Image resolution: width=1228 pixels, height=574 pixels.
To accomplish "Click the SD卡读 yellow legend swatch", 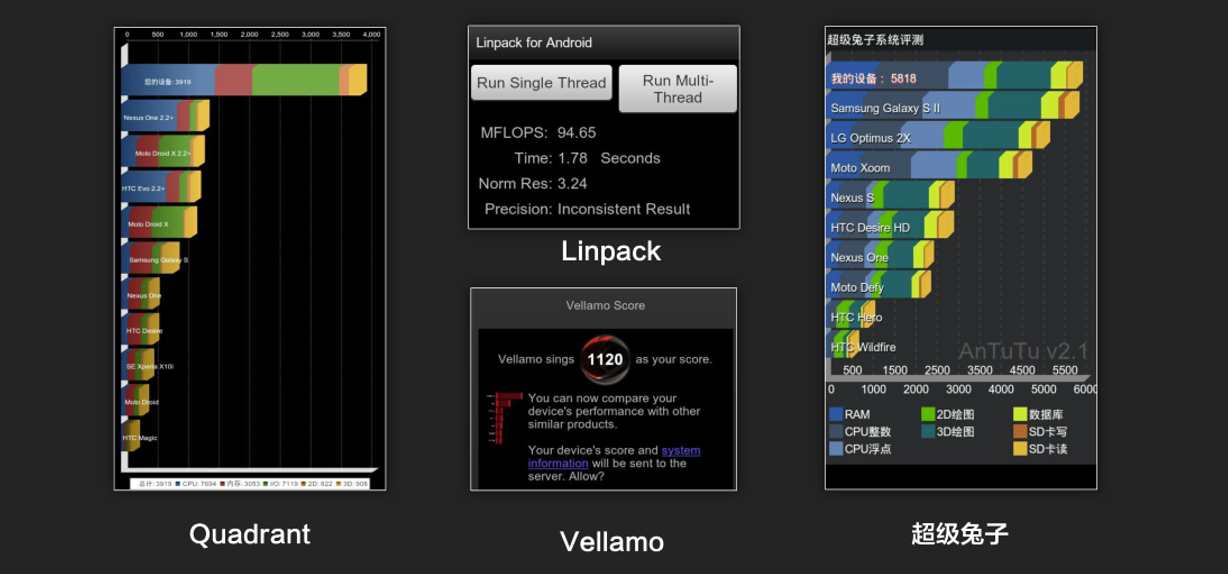I will 1020,449.
